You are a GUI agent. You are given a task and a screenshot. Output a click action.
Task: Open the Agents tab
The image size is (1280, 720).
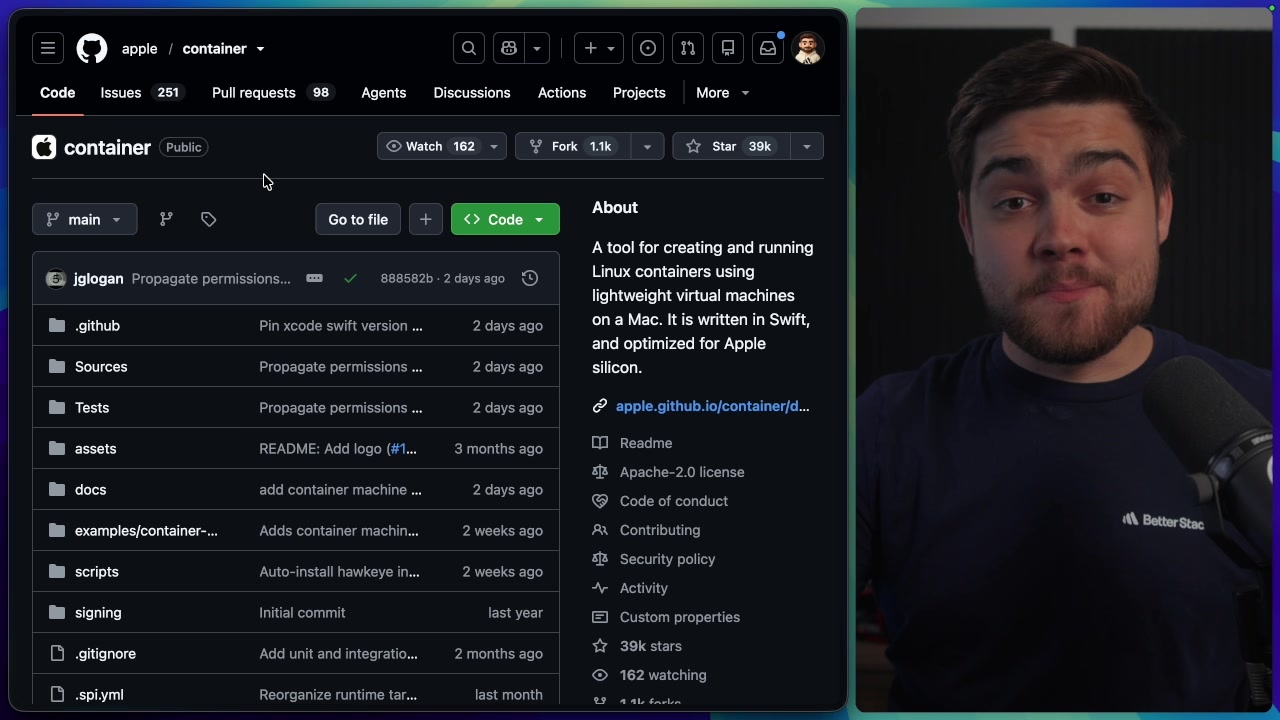[x=384, y=93]
